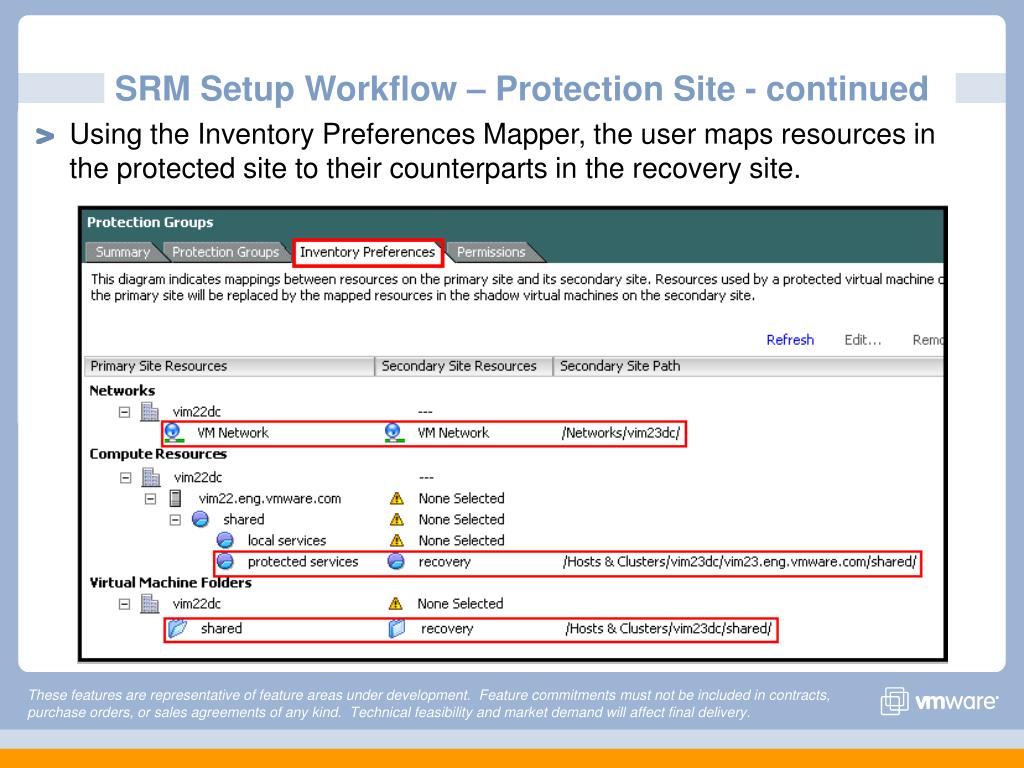This screenshot has height=768, width=1024.
Task: Collapse the shared resource pool node
Action: click(175, 520)
